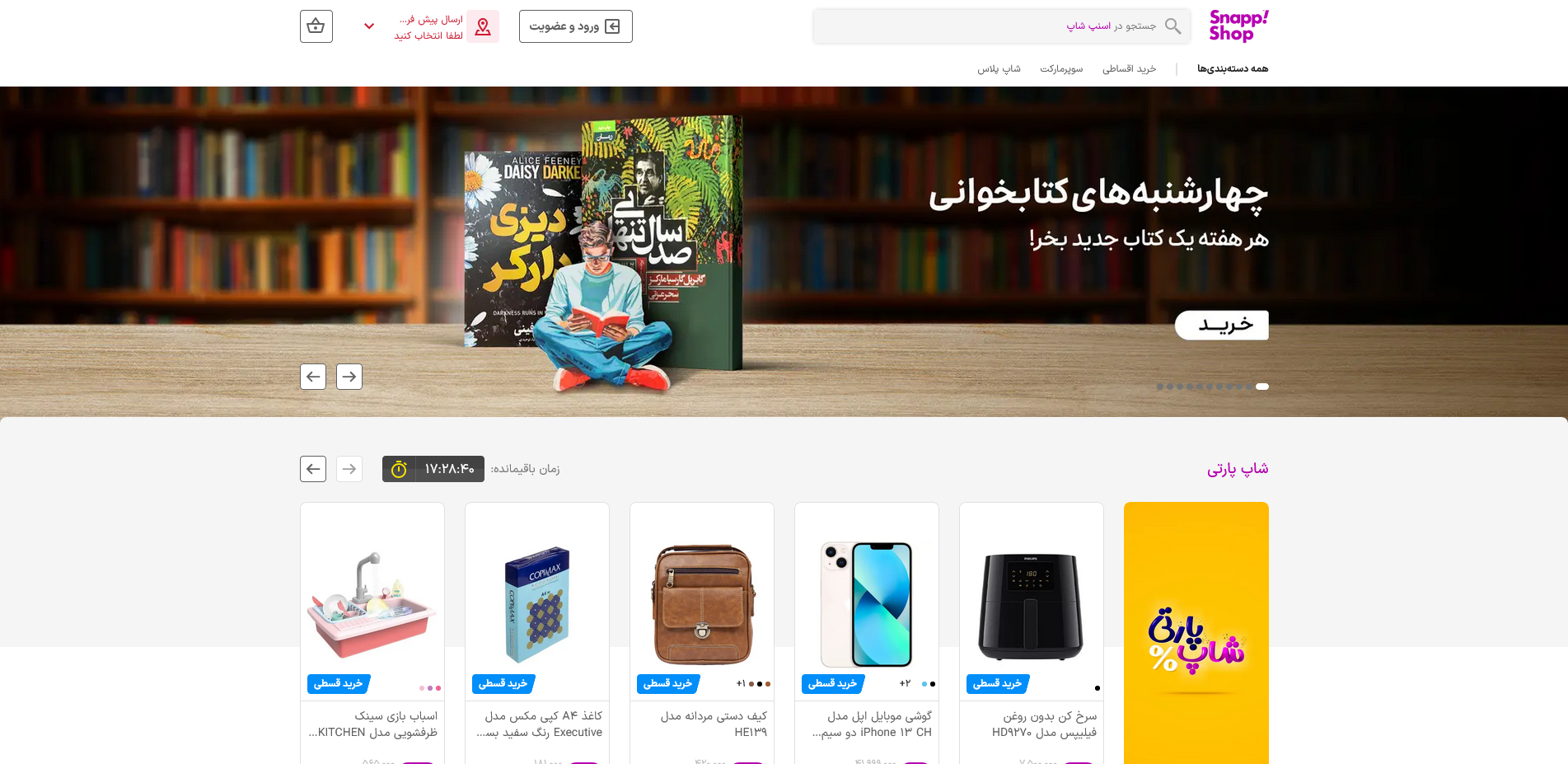Click the خرید button on the banner
The height and width of the screenshot is (764, 1568).
[x=1221, y=325]
